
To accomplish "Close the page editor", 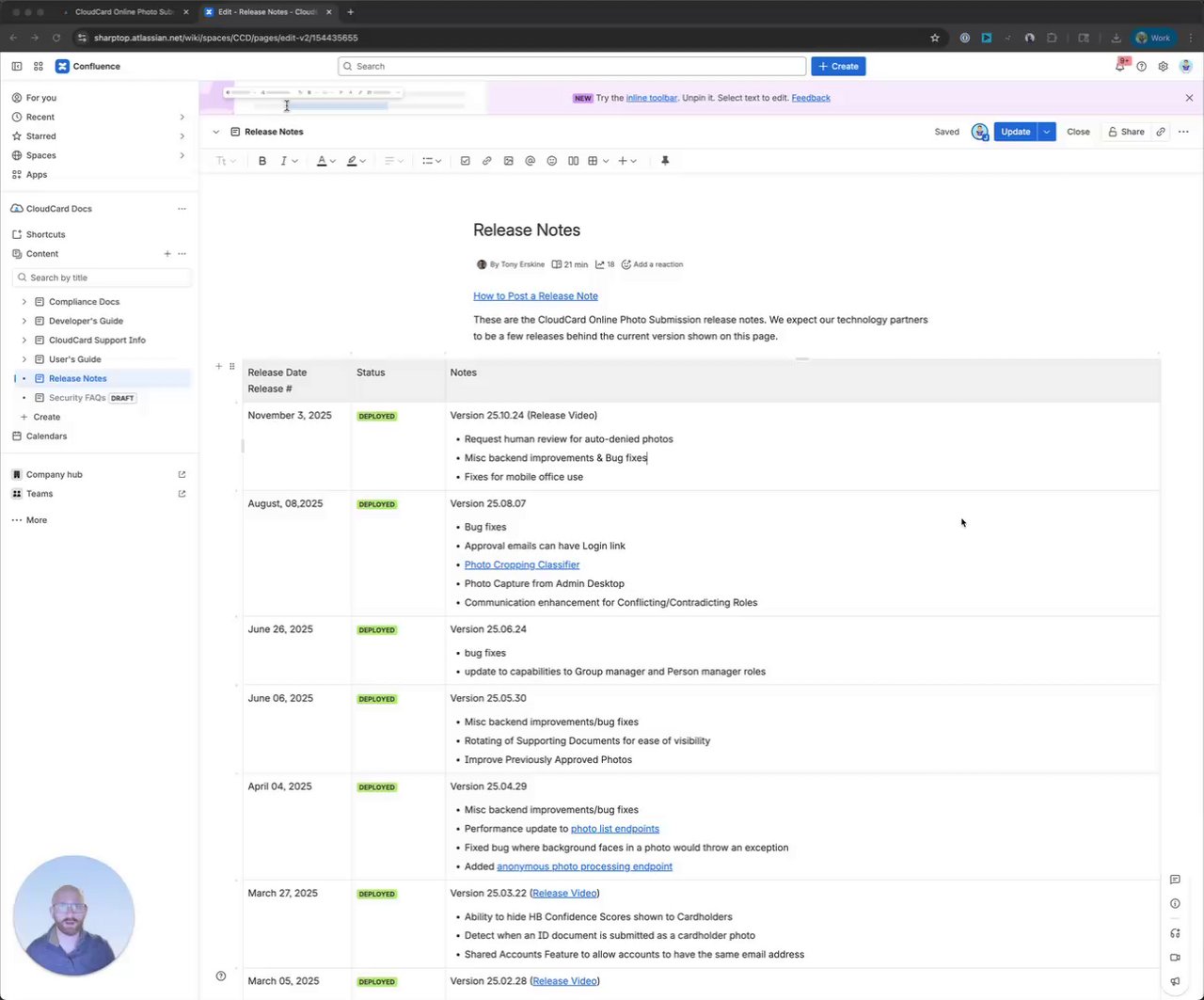I will [x=1078, y=132].
